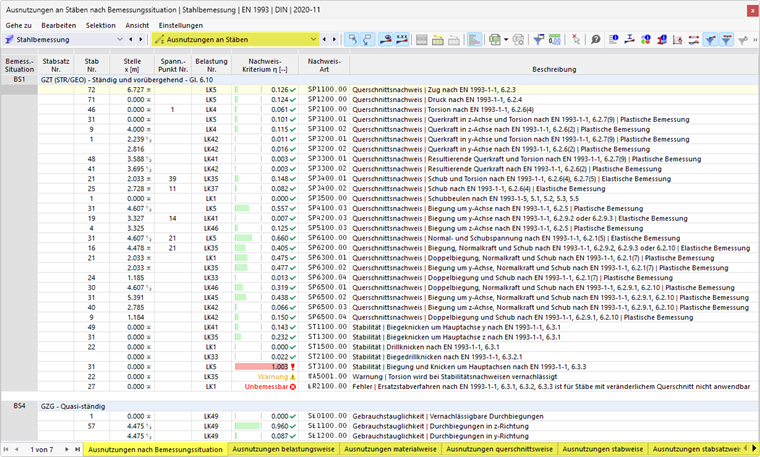Toggle the member-with-eye result sections icon
The image size is (760, 457).
click(x=386, y=40)
